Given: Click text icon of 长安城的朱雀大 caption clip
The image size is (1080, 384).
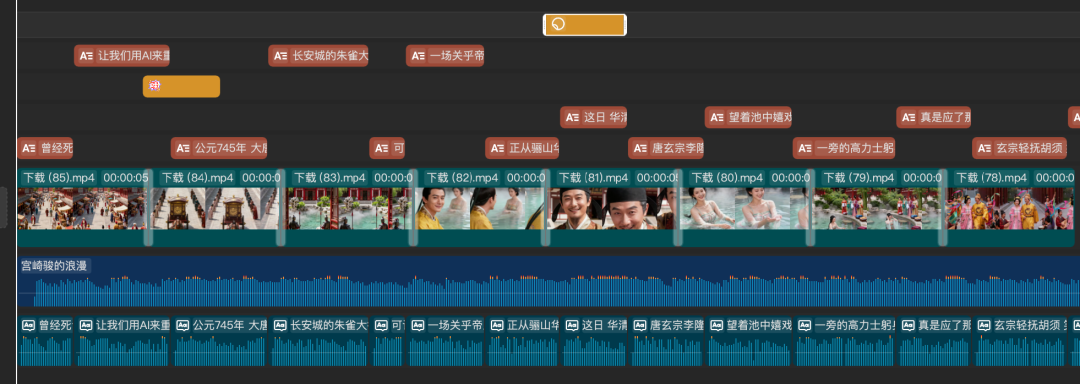Looking at the screenshot, I should tap(280, 56).
